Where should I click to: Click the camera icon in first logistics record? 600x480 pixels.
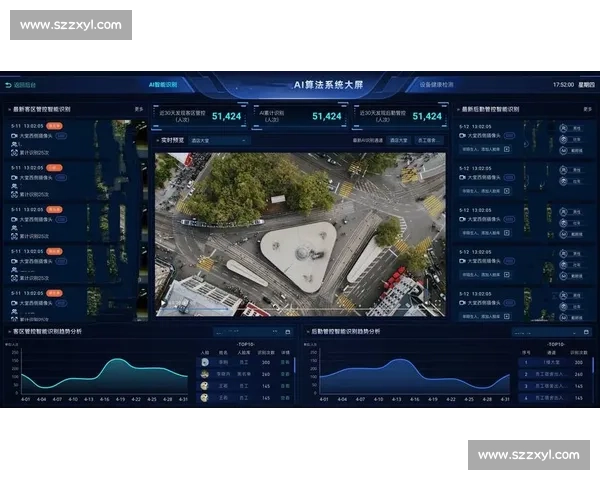pos(462,136)
